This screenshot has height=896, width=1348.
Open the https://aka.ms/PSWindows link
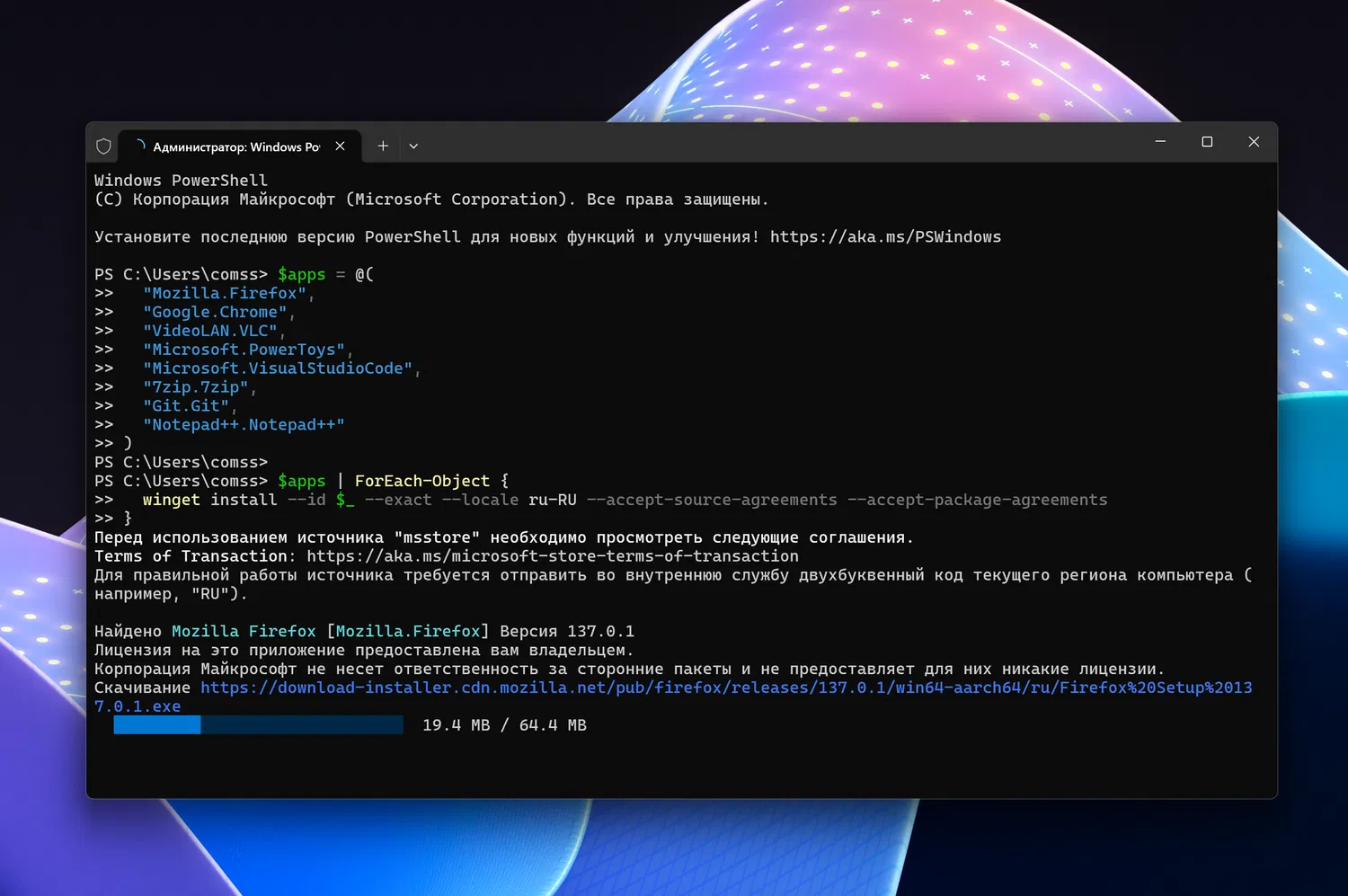click(x=885, y=237)
